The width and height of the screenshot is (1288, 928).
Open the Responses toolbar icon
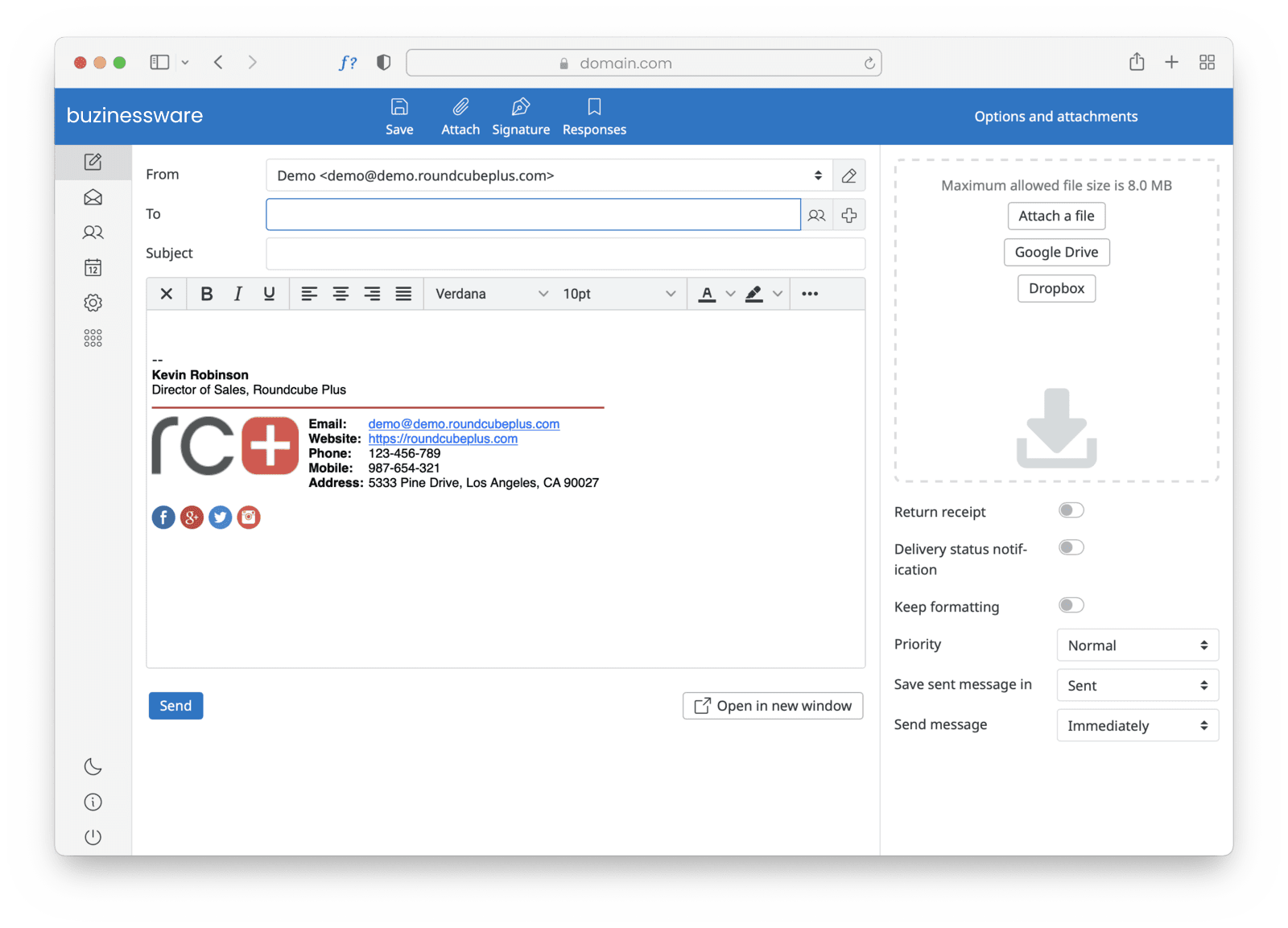(593, 115)
